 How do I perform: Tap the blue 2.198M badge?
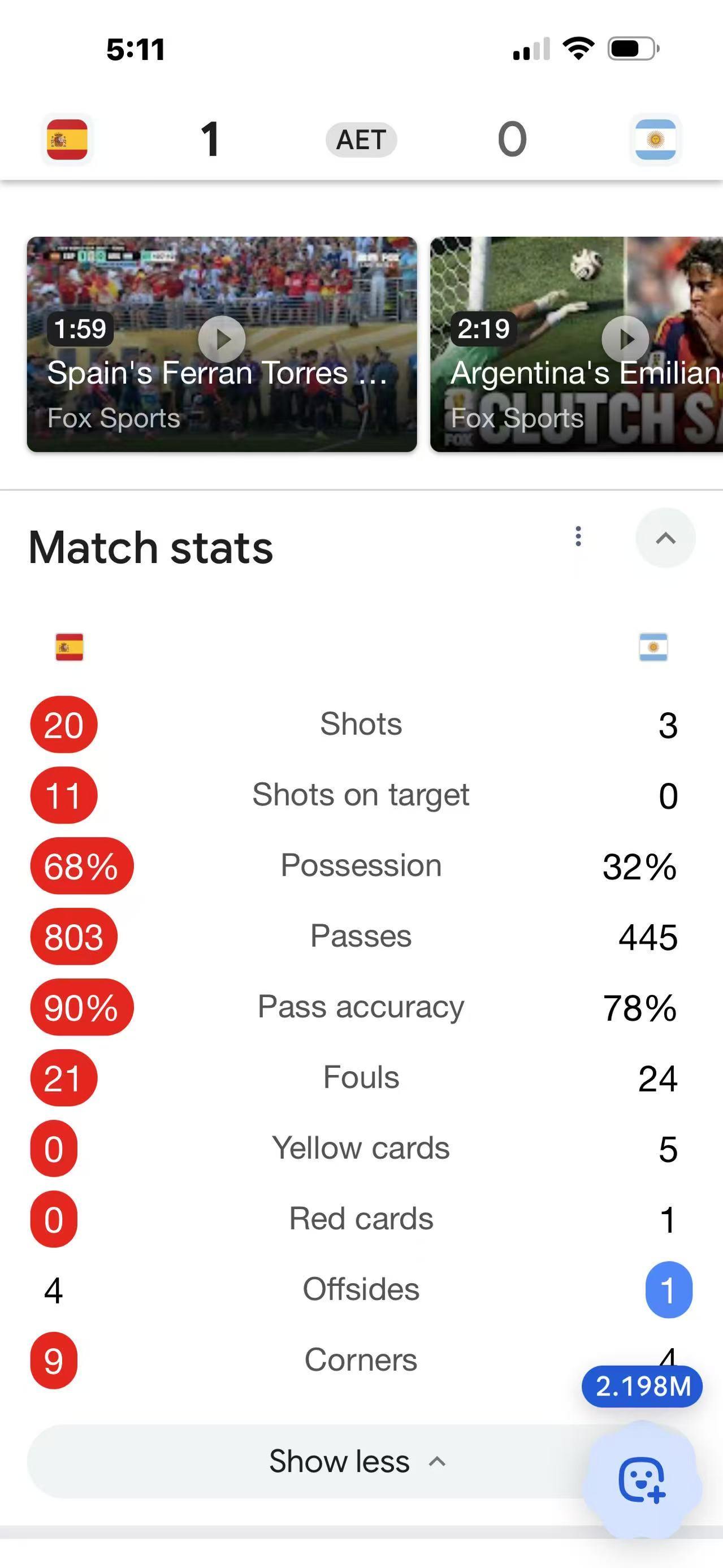click(643, 1387)
